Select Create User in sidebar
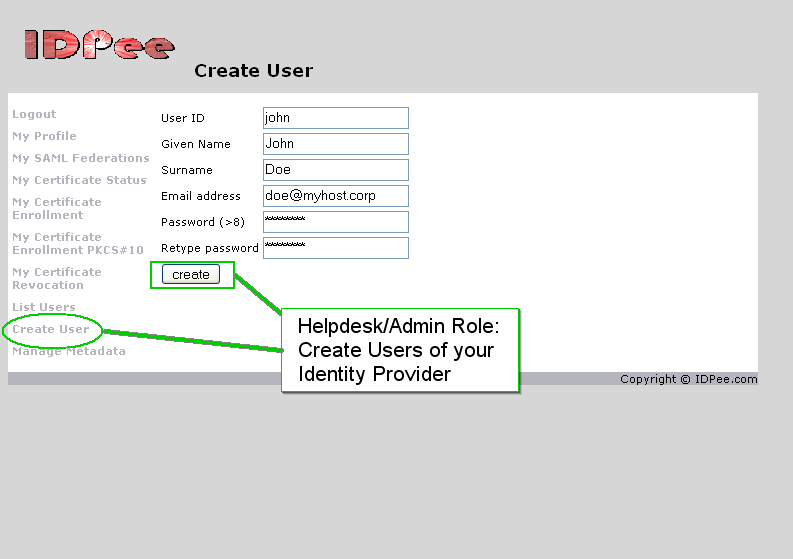This screenshot has width=793, height=559. [51, 329]
